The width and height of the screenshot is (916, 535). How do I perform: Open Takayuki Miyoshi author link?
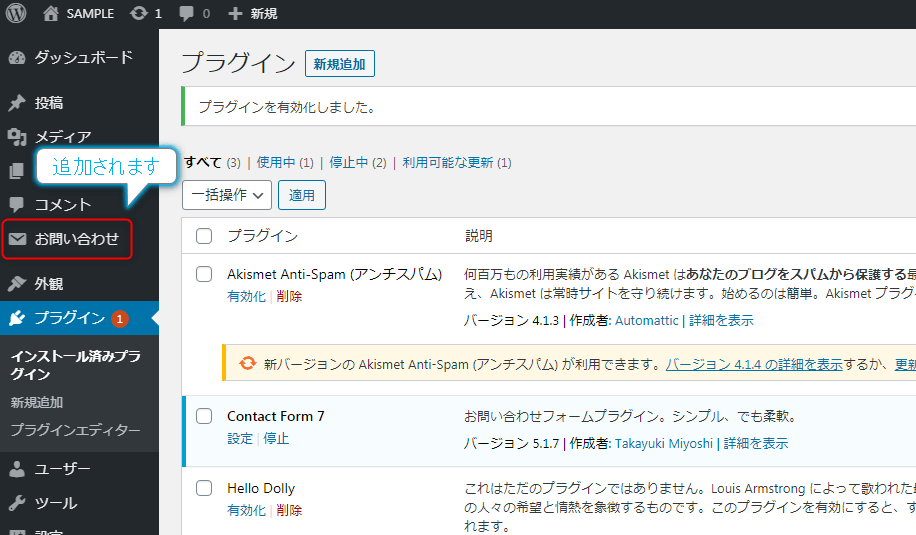pyautogui.click(x=664, y=444)
